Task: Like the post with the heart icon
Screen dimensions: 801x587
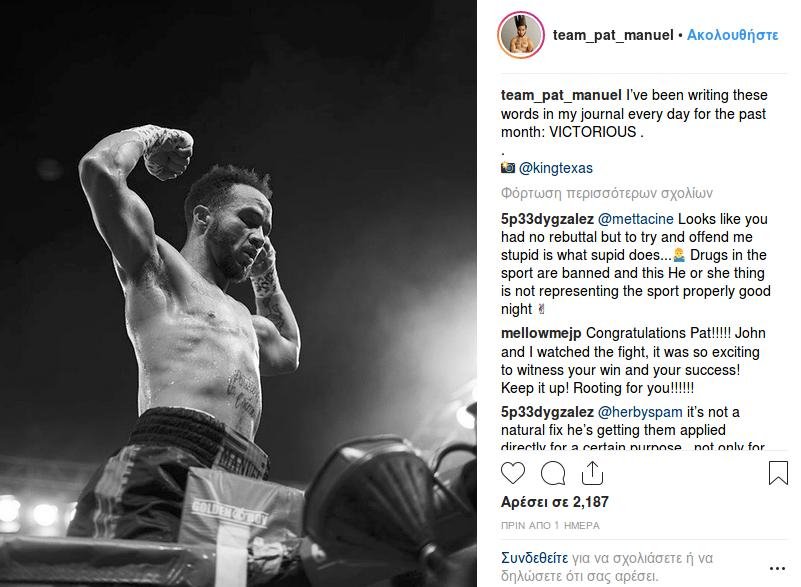Action: point(513,473)
